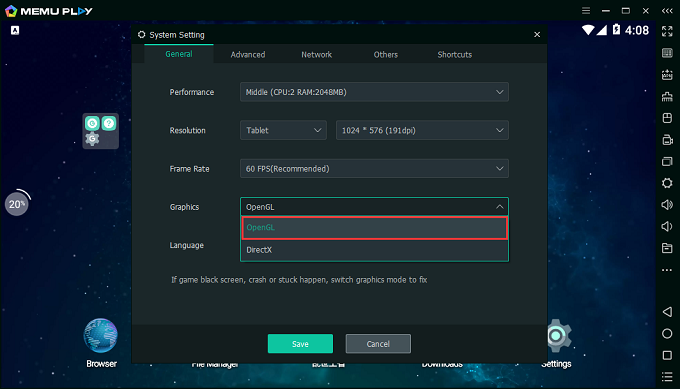Click the screen recorder icon
This screenshot has width=680, height=389.
pos(667,140)
